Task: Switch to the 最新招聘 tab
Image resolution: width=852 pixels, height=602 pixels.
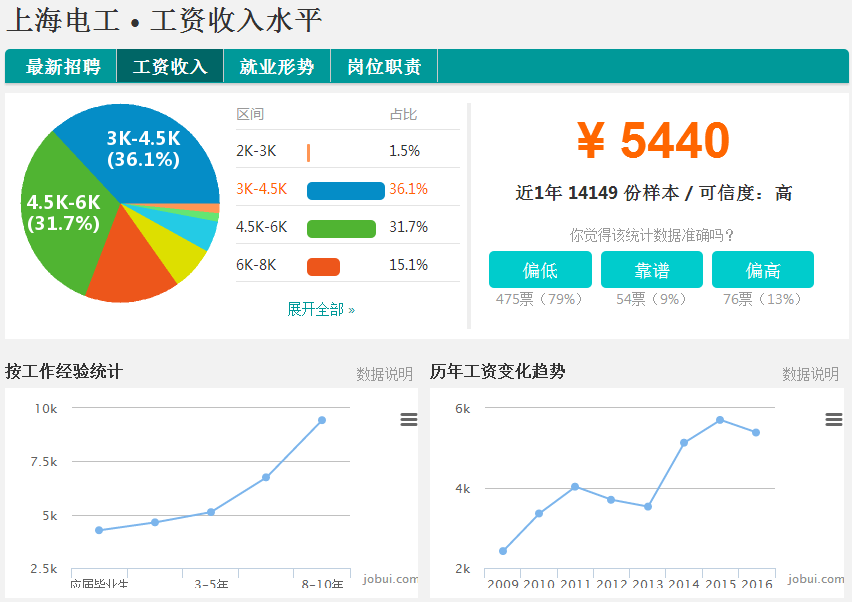Action: [62, 67]
